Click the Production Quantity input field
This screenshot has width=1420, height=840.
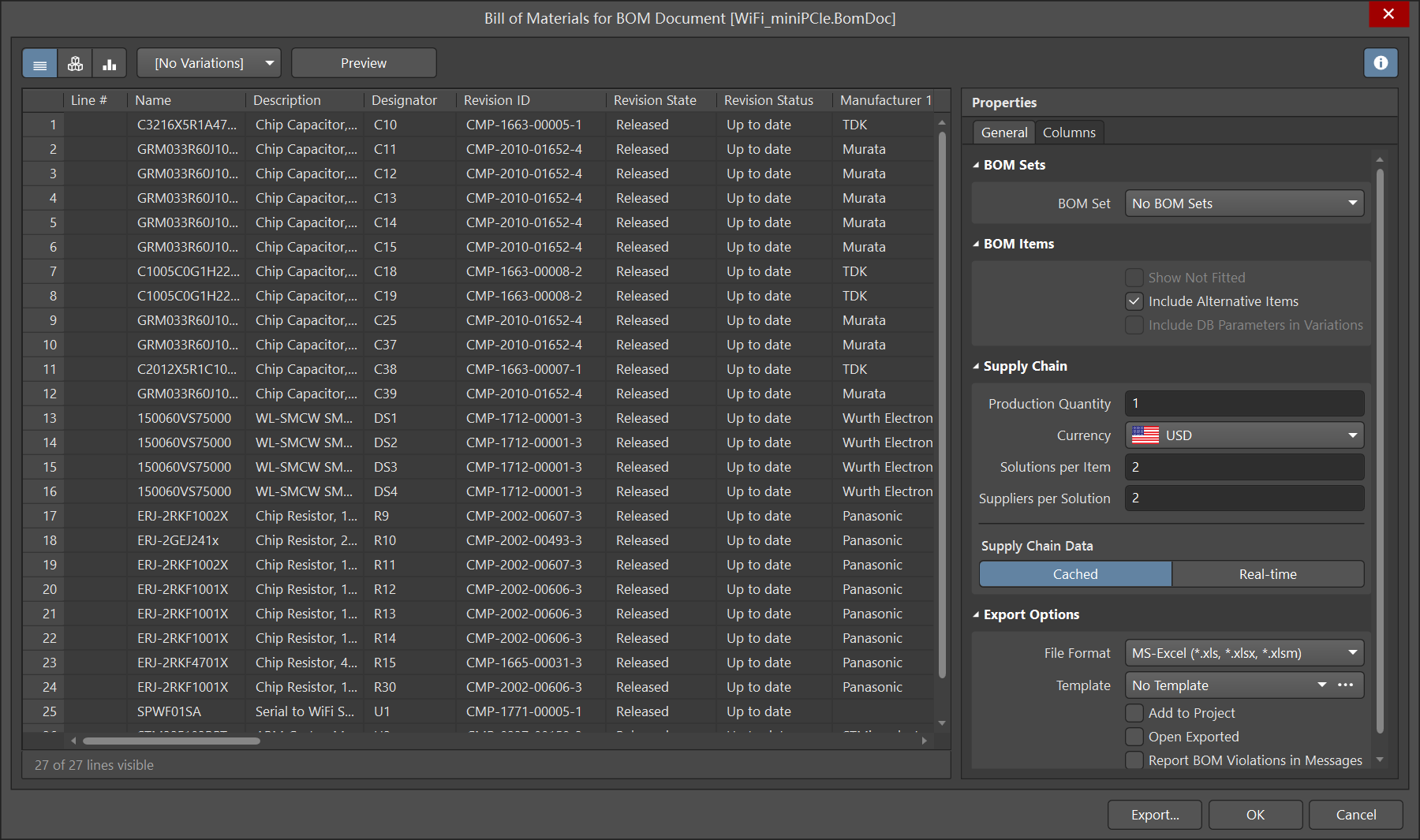[x=1244, y=404]
